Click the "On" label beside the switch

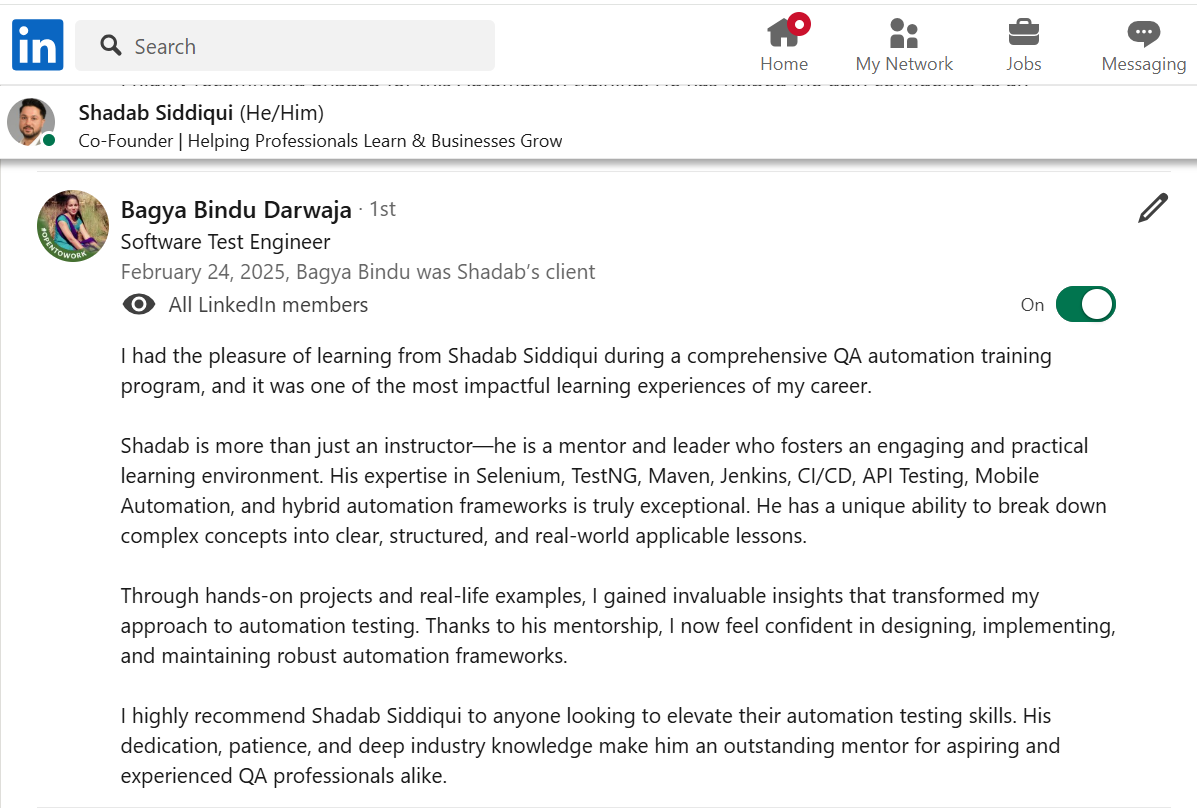1032,305
